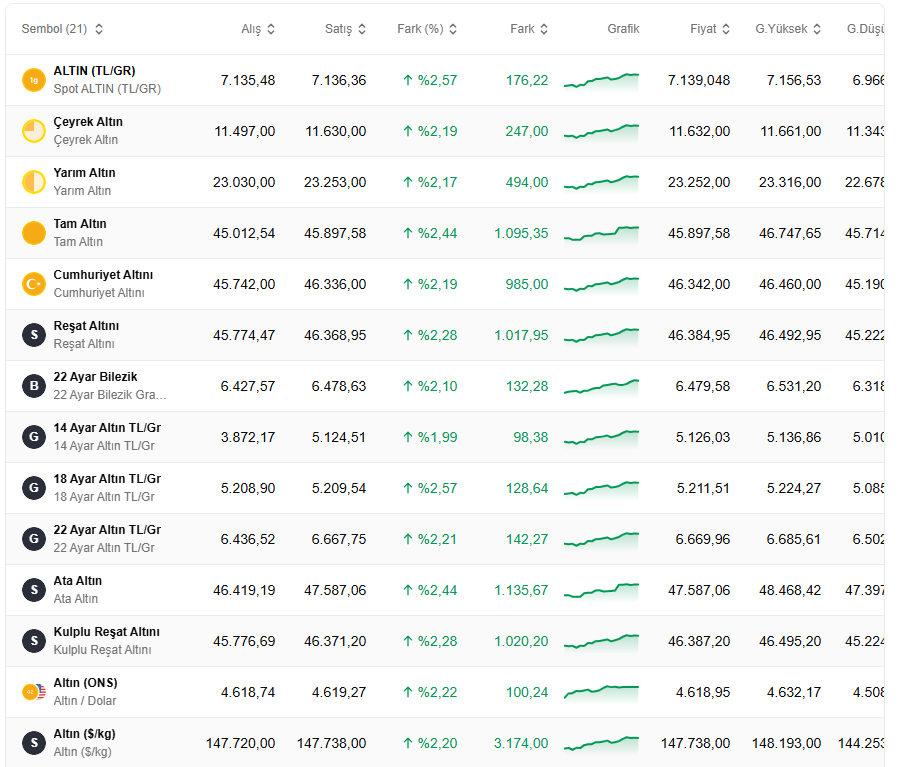899x767 pixels.
Task: Sort by the Alış column header
Action: pyautogui.click(x=258, y=29)
